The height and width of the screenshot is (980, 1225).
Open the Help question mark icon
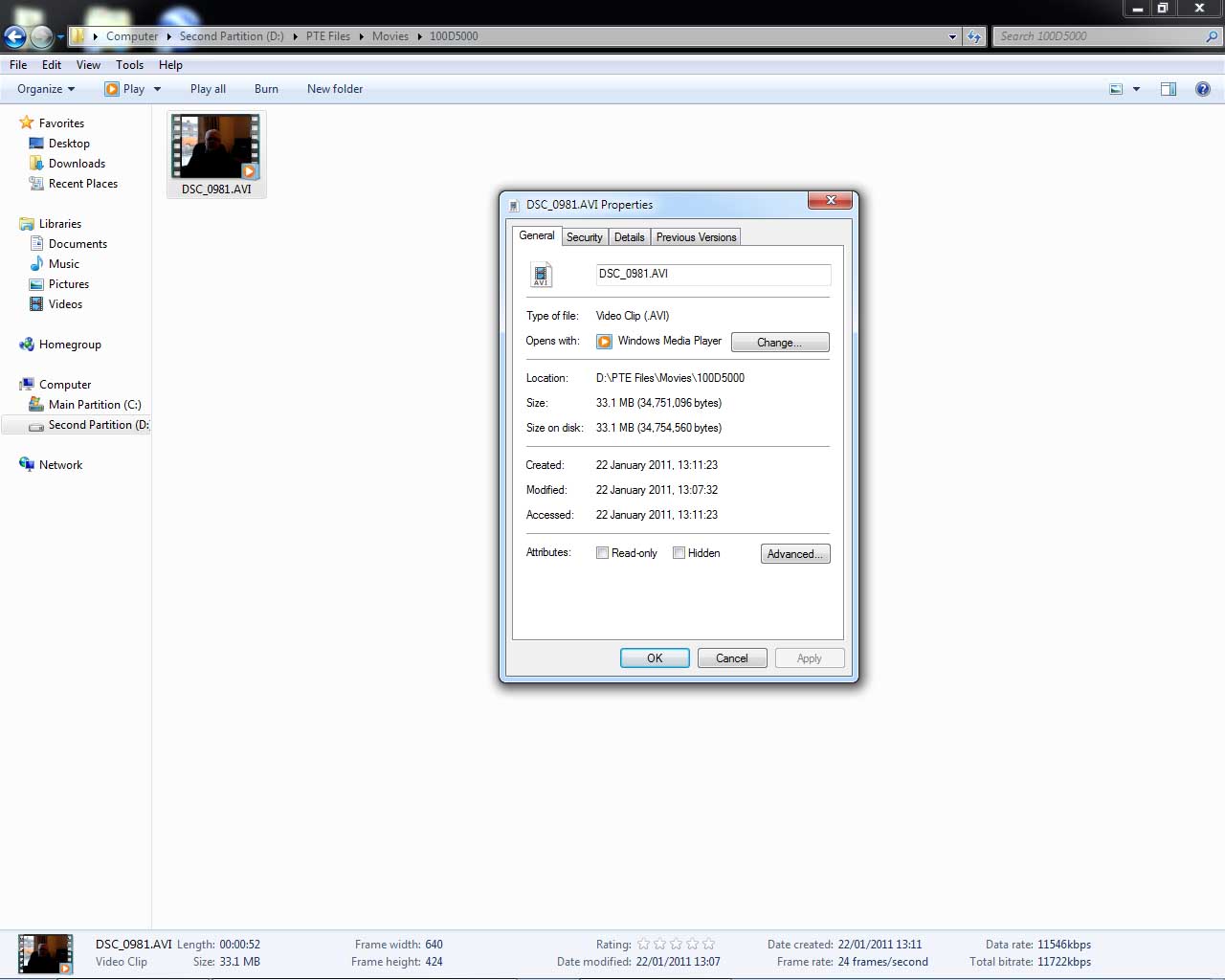pos(1203,89)
